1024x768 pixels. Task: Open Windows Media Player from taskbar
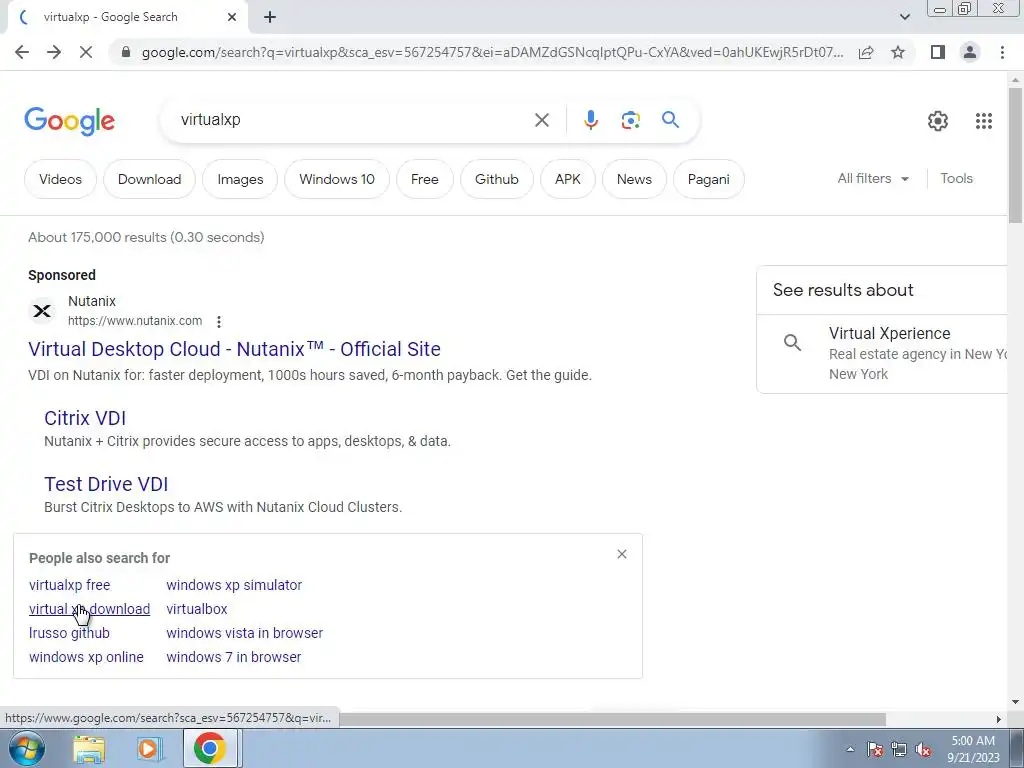(x=150, y=749)
